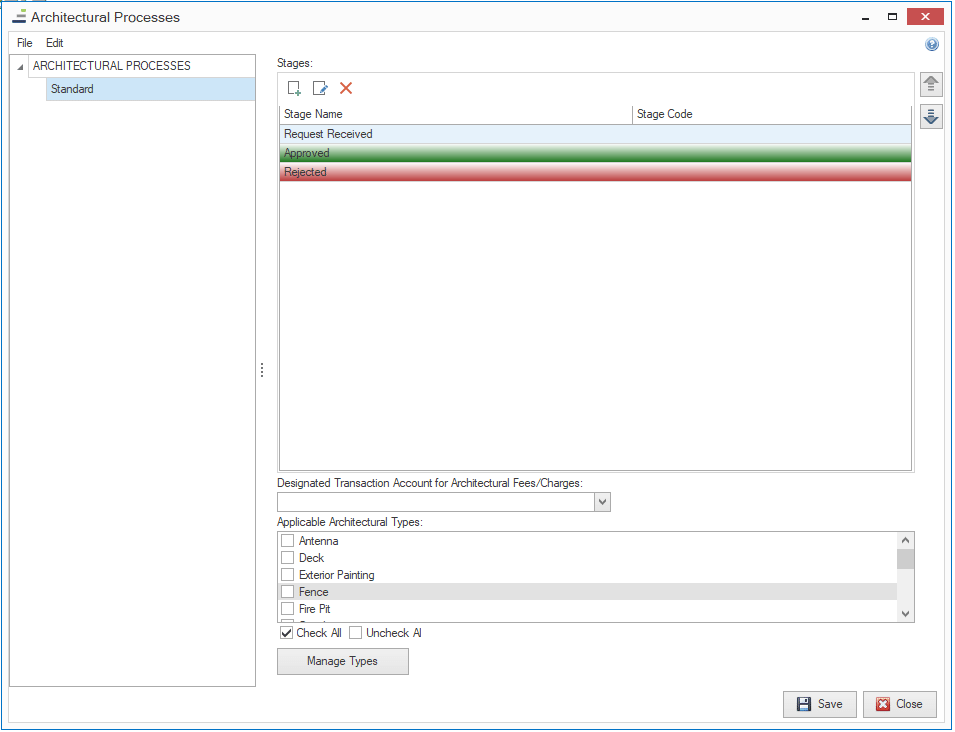Click the vertical splitter grip between panels

coord(262,370)
